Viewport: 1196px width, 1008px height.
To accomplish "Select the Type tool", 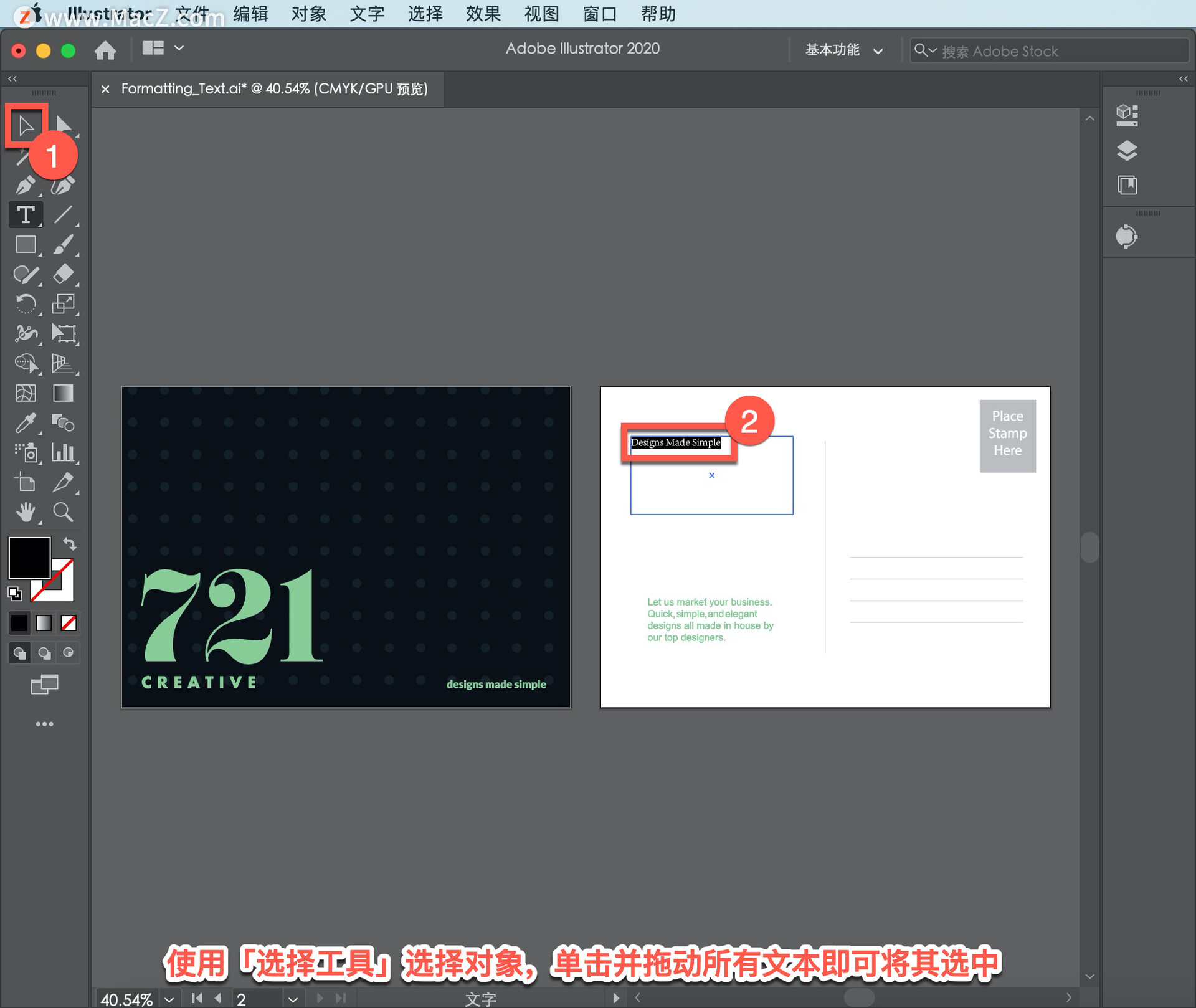I will (26, 215).
